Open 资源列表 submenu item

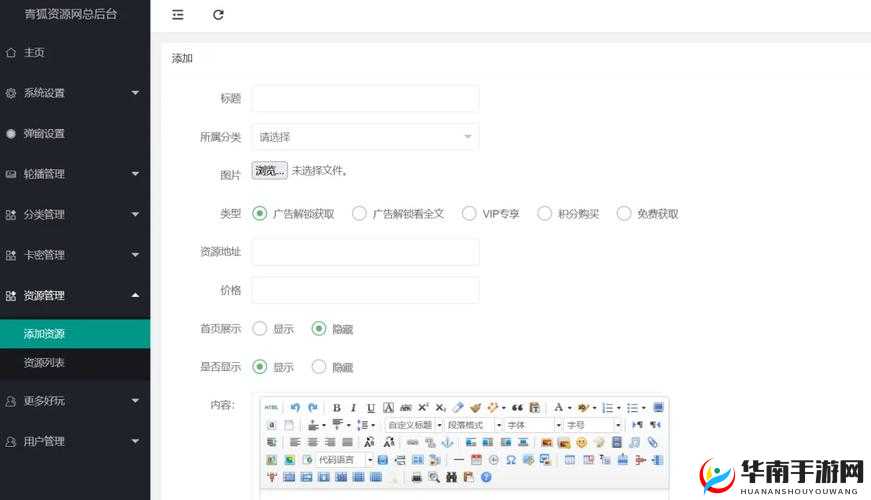pyautogui.click(x=75, y=363)
